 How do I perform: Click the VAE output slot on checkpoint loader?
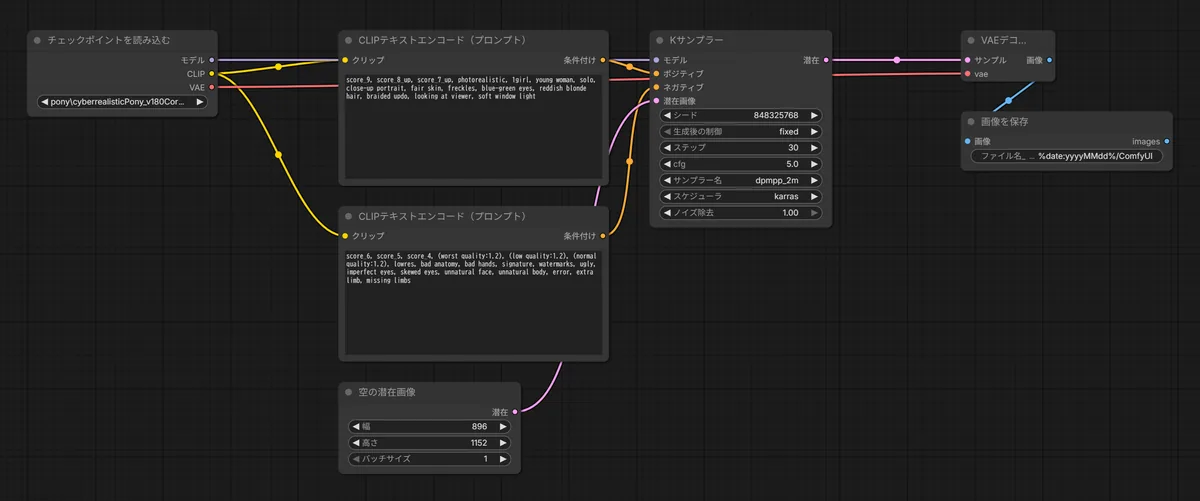(x=211, y=87)
